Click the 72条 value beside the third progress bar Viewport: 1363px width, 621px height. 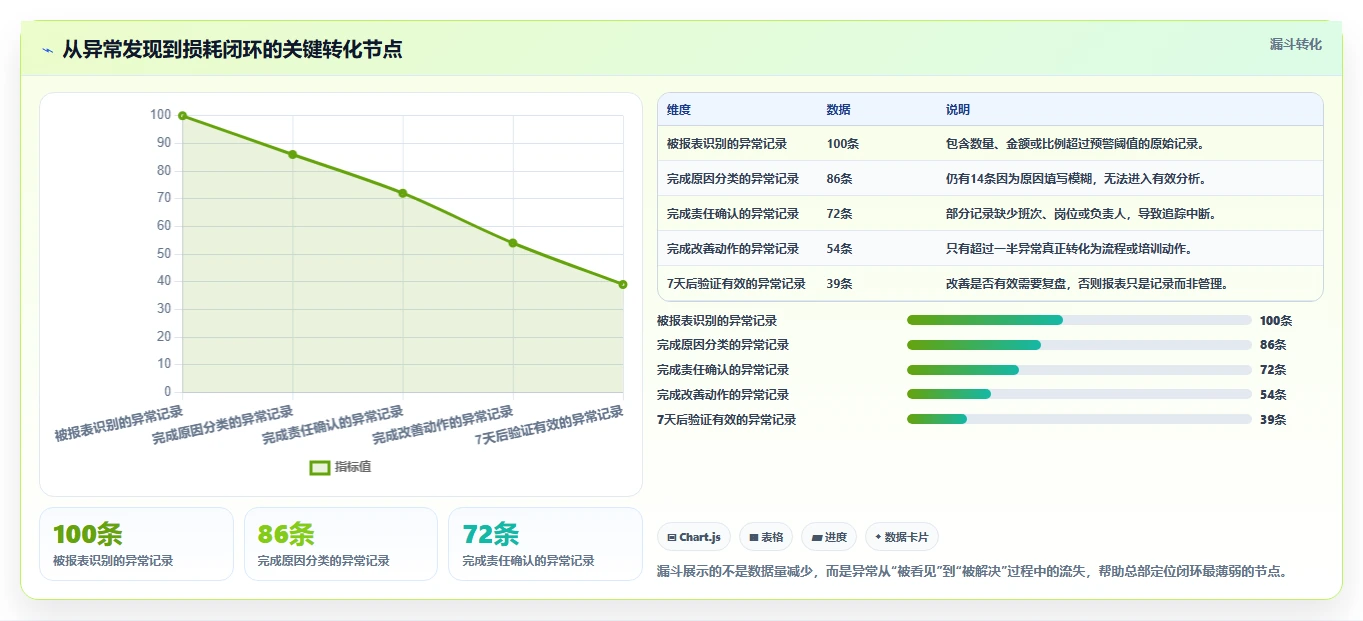(x=1273, y=370)
